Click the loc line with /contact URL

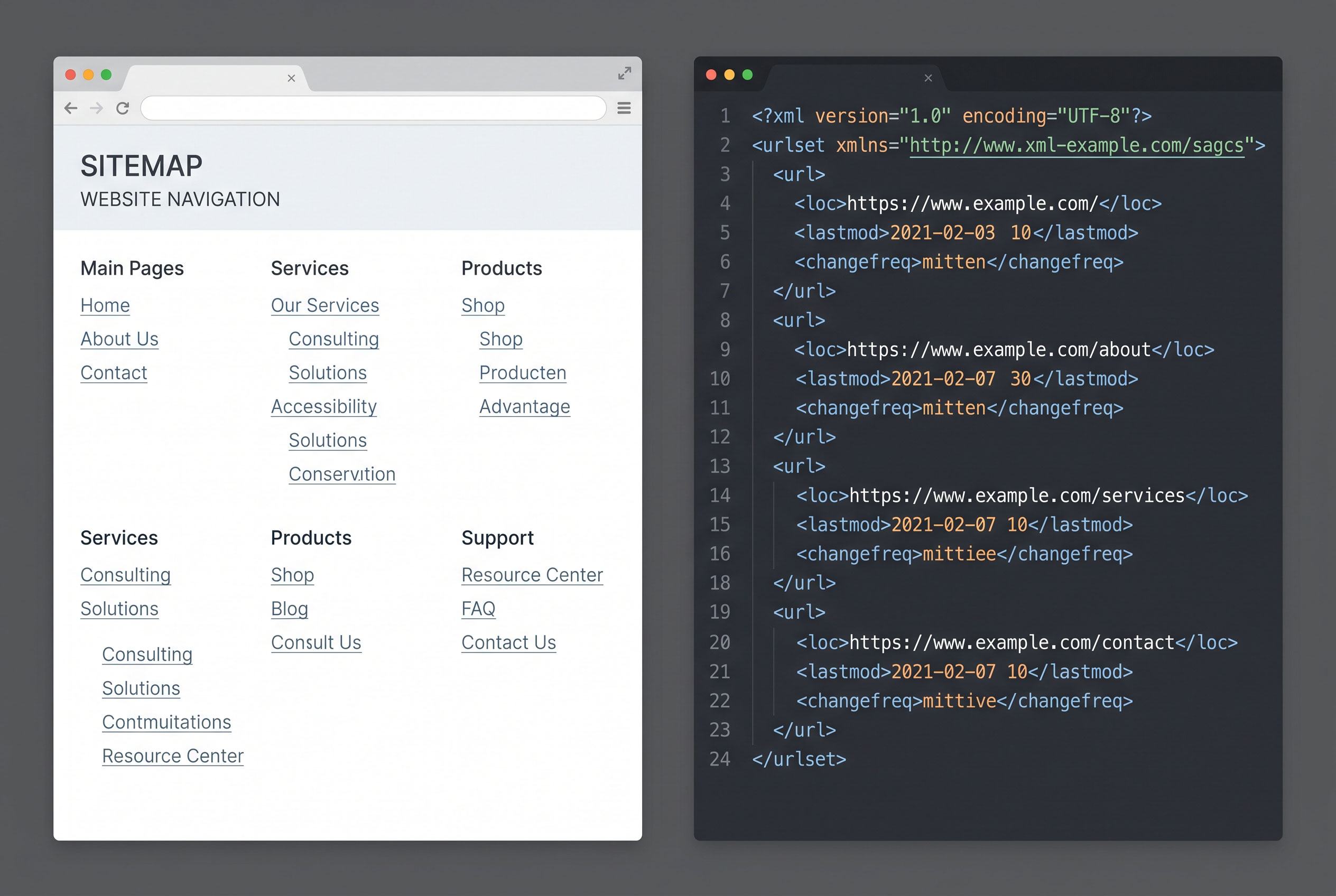pos(1017,643)
